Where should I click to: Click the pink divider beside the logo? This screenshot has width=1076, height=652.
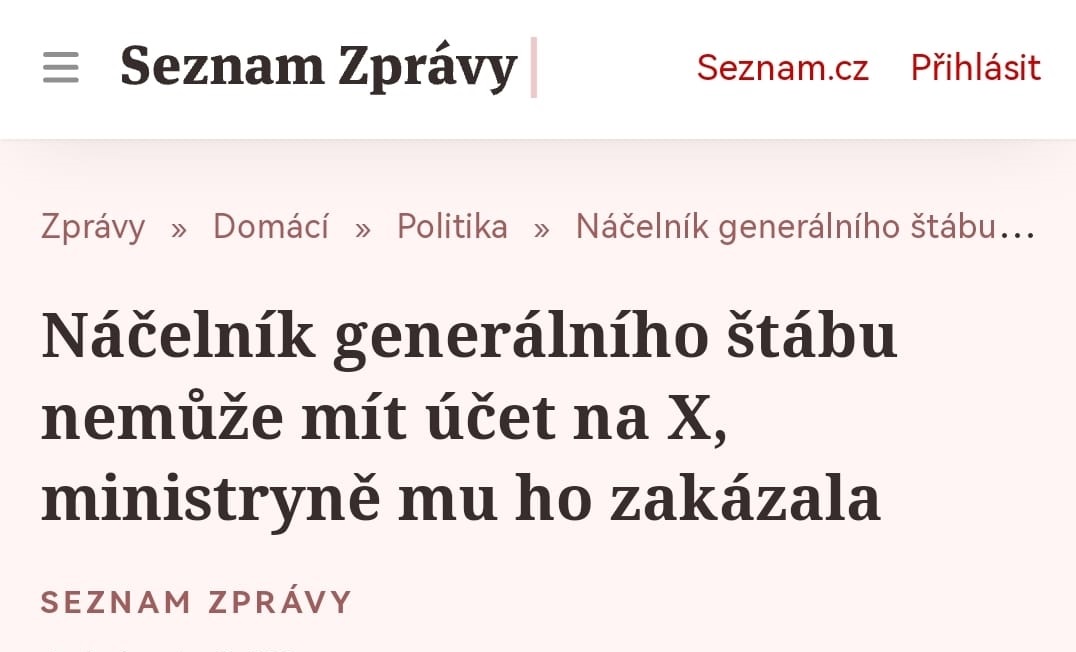pyautogui.click(x=534, y=67)
